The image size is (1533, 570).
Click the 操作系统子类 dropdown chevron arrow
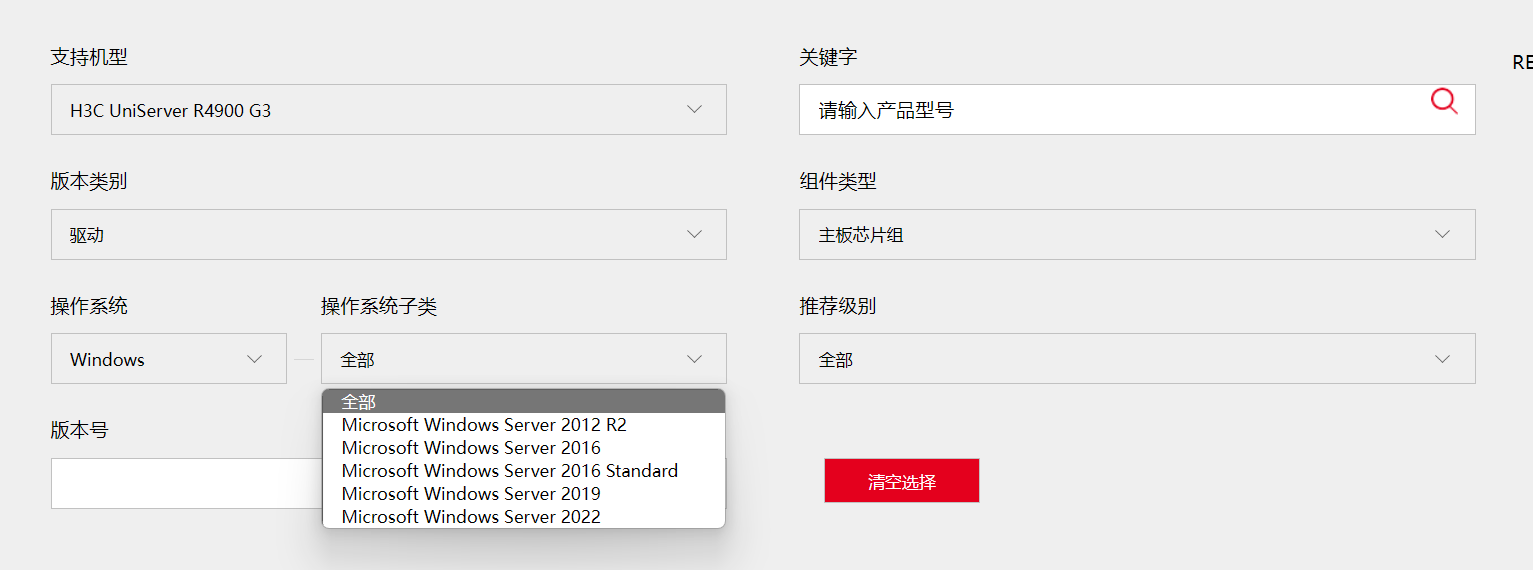[695, 359]
